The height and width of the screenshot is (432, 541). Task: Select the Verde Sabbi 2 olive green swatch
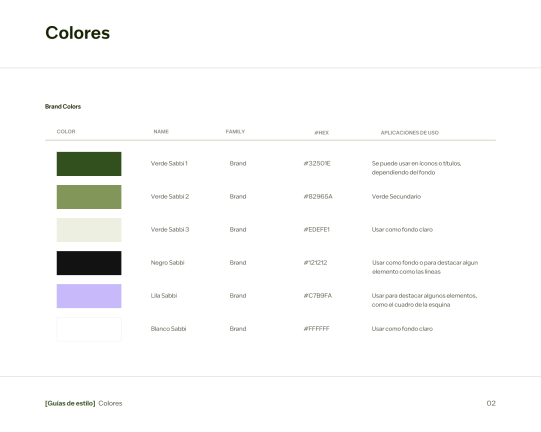pyautogui.click(x=89, y=197)
